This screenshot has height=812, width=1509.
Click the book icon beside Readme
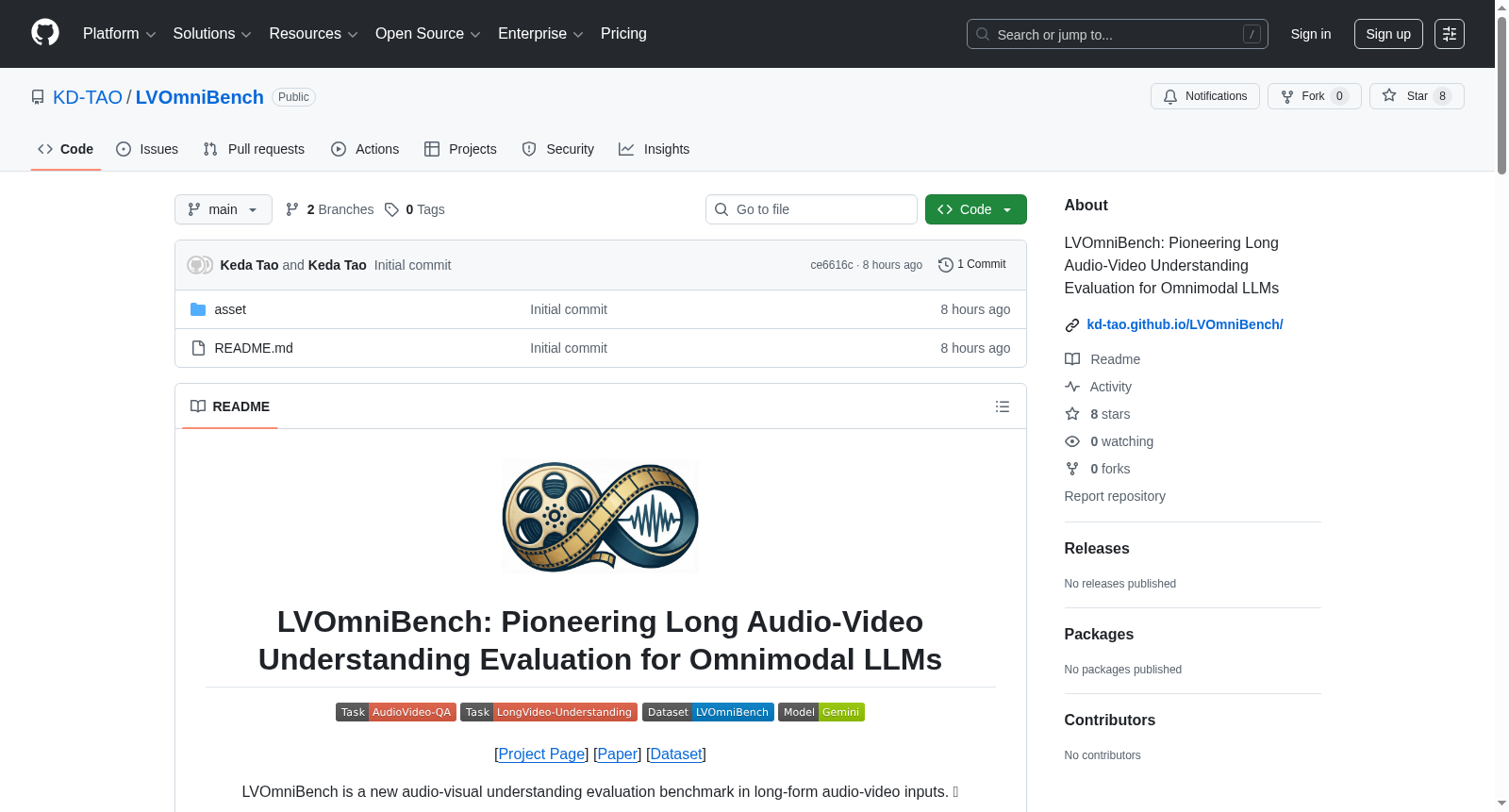tap(1072, 359)
